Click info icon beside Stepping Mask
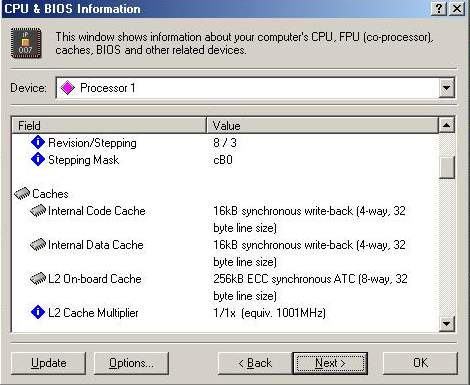Screen dimensions: 470x385 38,159
